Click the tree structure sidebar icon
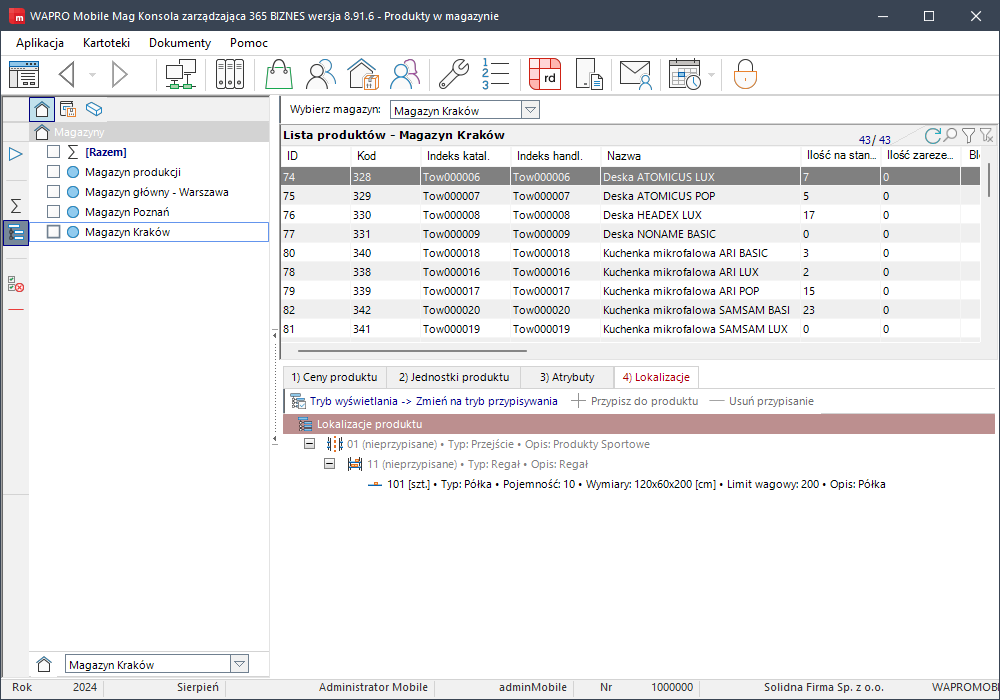This screenshot has width=1000, height=700. [x=16, y=233]
